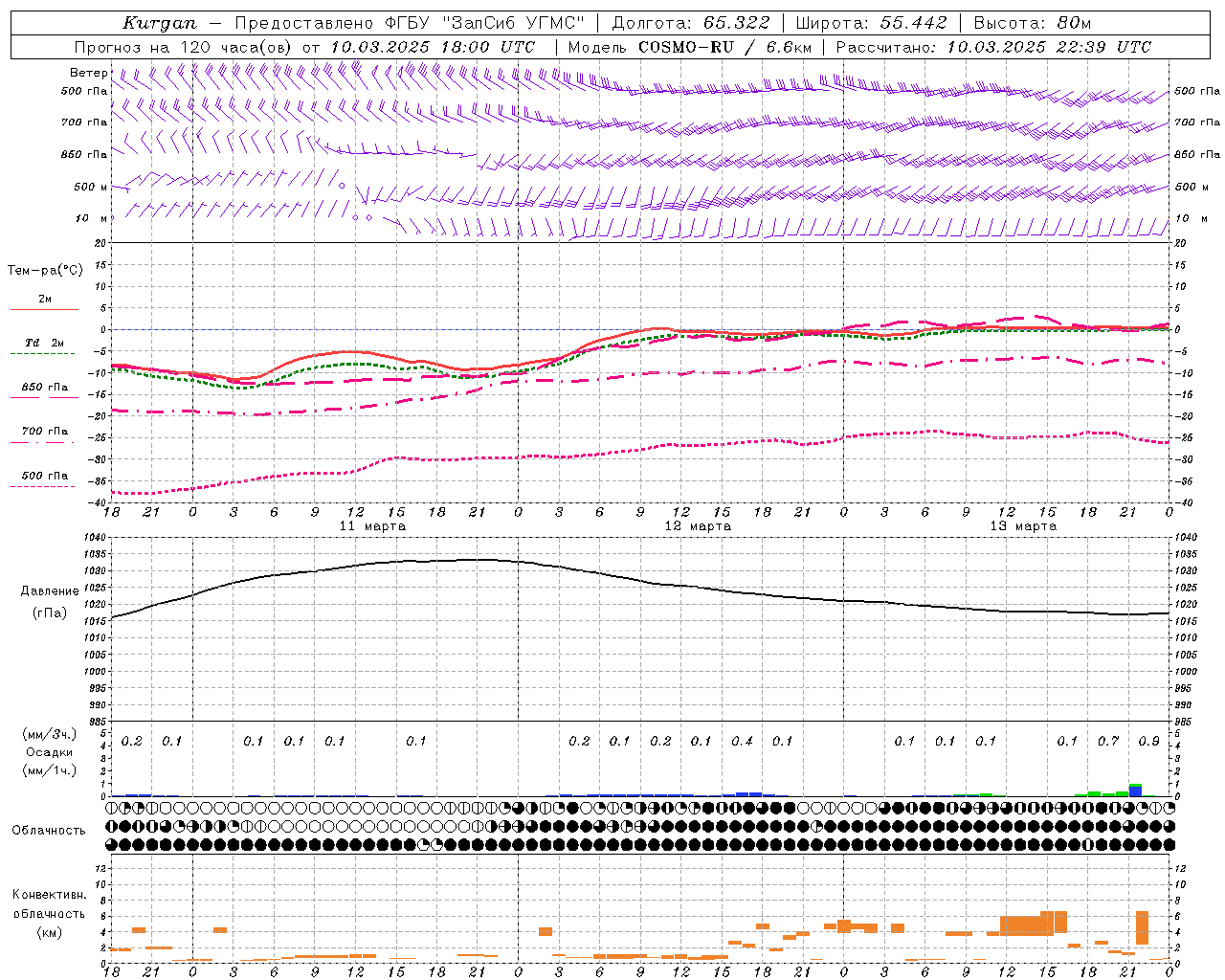Click the "Модель COSMO-RU / 6.6км" text
Viewport: 1225px width, 980px height.
coord(690,47)
